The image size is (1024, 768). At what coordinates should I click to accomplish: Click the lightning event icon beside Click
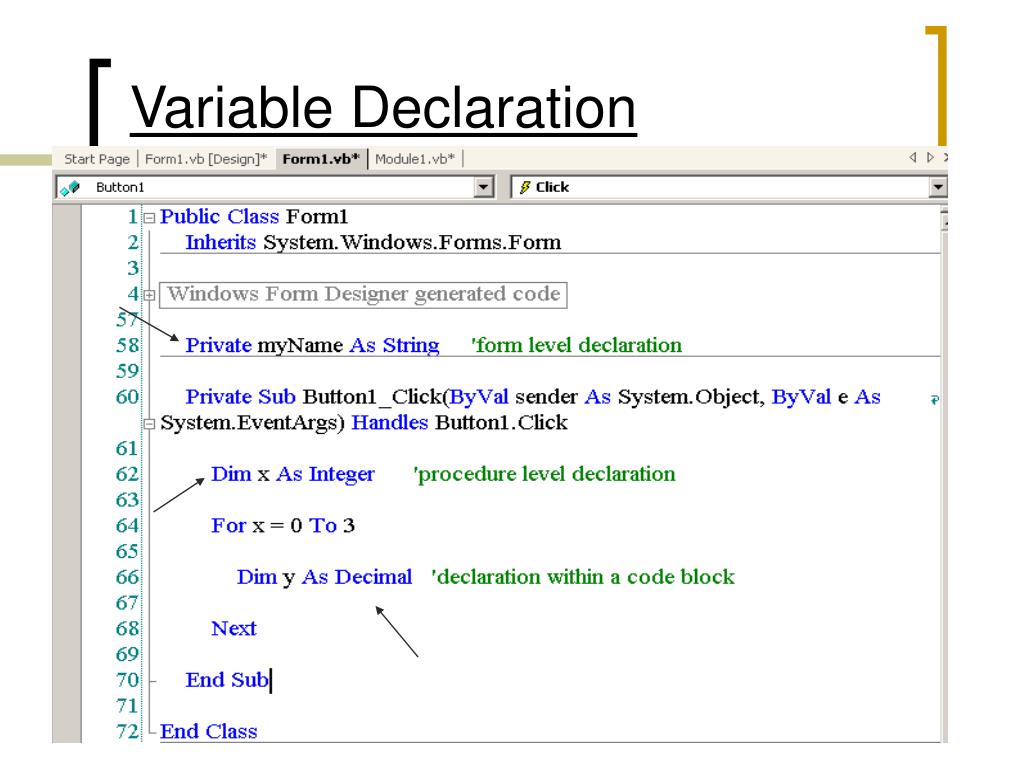point(524,187)
